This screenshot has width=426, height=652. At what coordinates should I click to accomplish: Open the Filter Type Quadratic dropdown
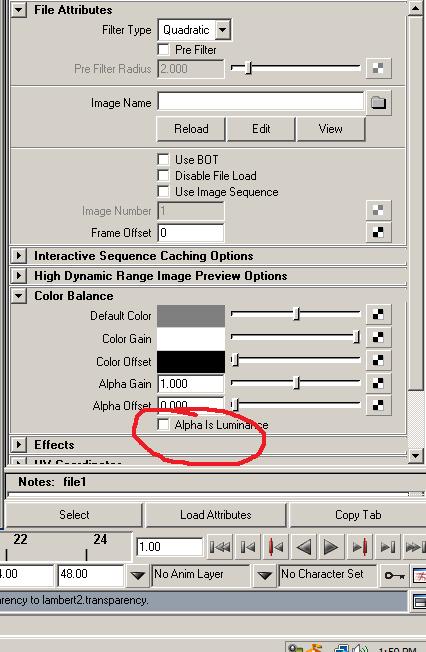(194, 30)
